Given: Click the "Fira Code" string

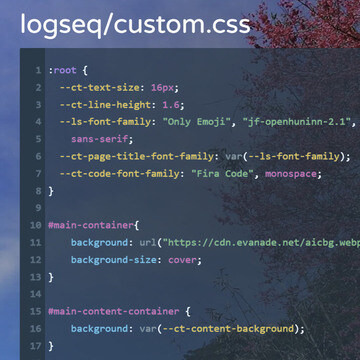Looking at the screenshot, I should (x=222, y=174).
